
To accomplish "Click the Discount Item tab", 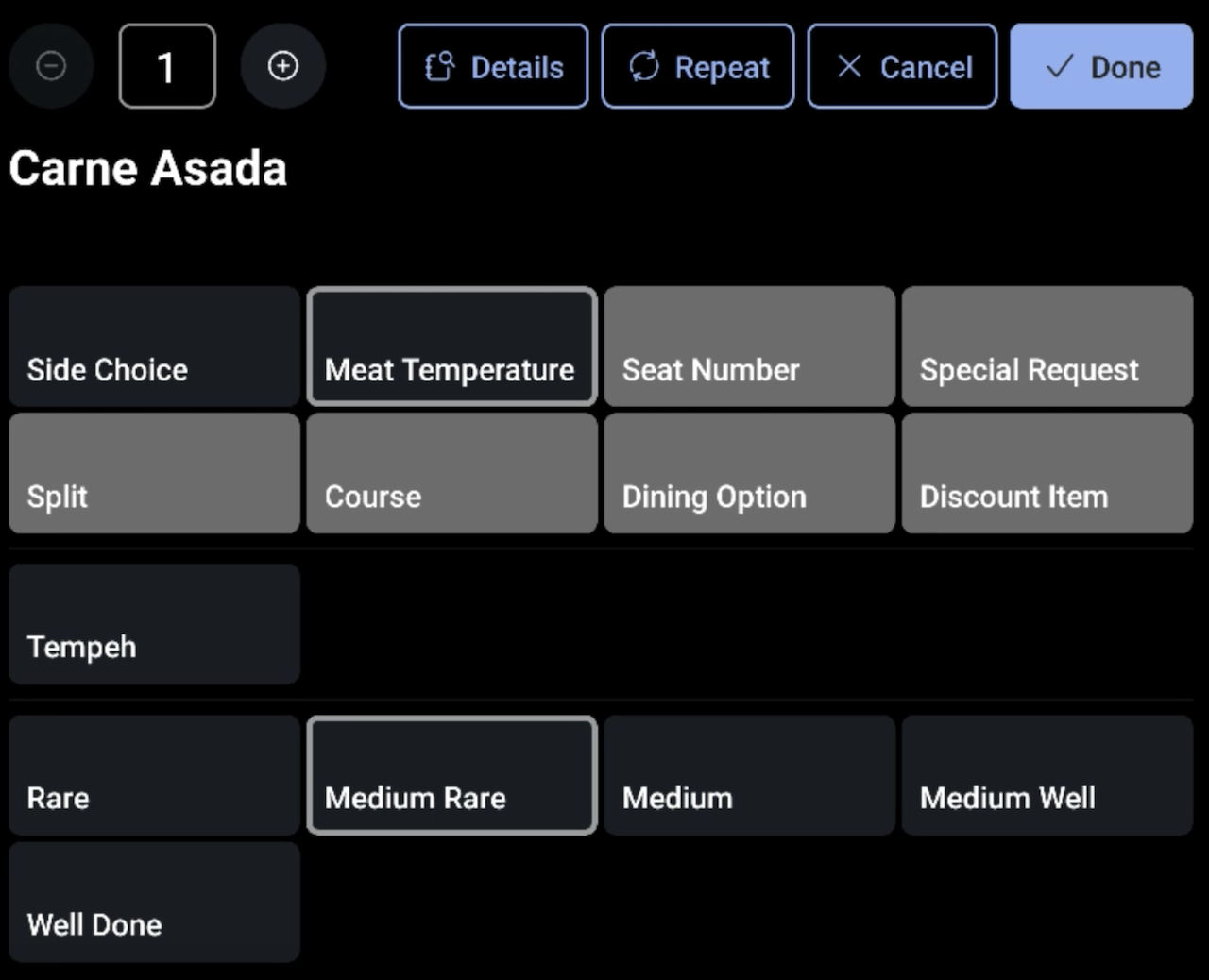I will 1047,473.
